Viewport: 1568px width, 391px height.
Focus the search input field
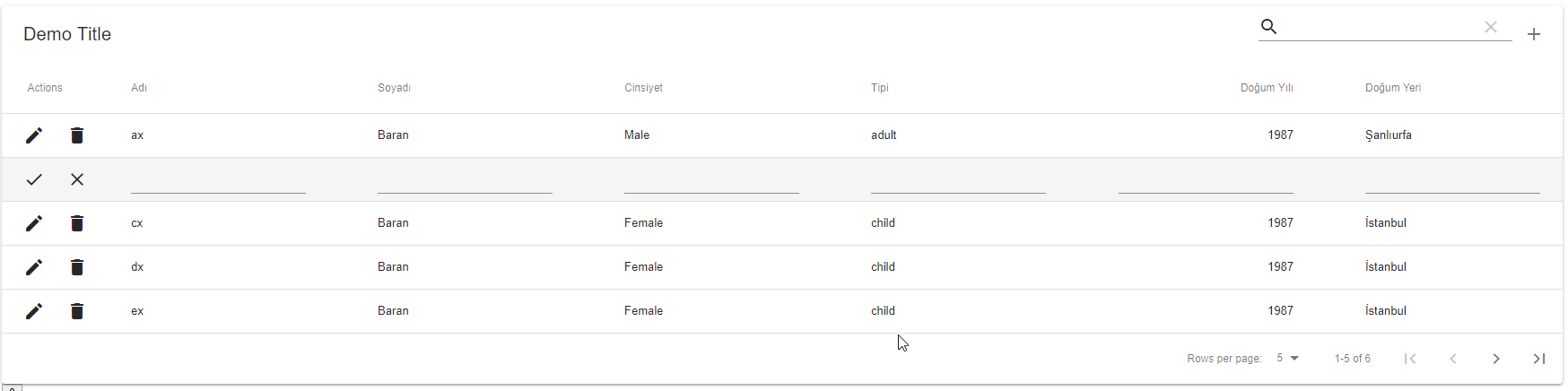tap(1380, 27)
